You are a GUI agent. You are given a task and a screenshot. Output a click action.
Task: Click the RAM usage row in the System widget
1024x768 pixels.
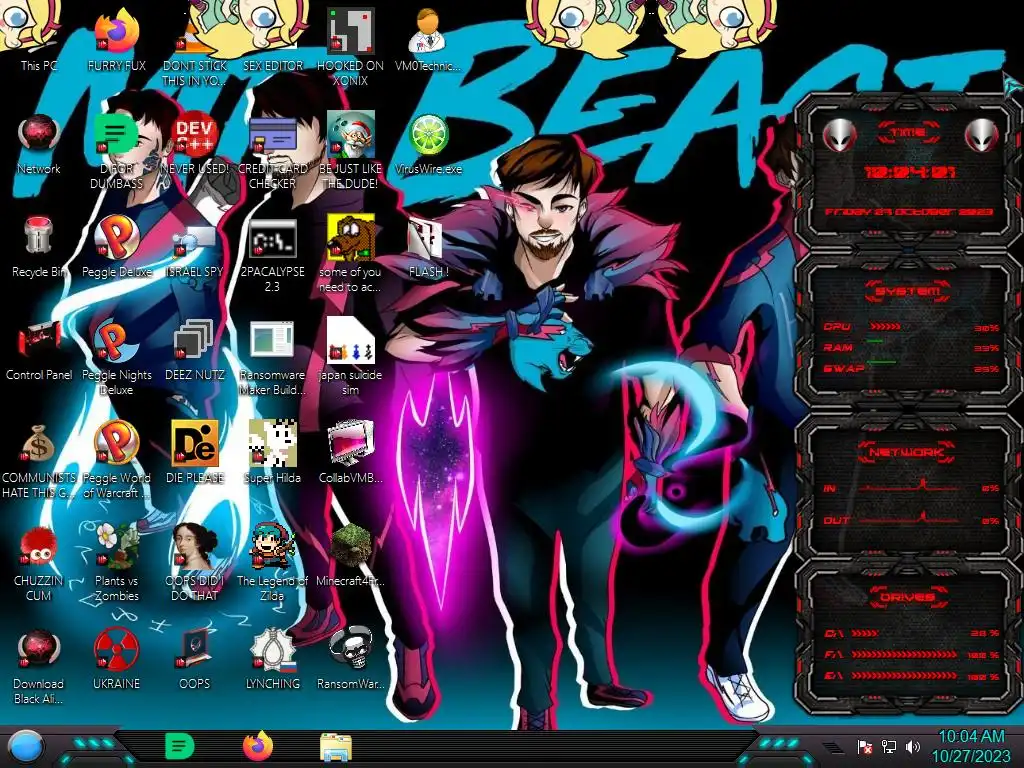911,347
